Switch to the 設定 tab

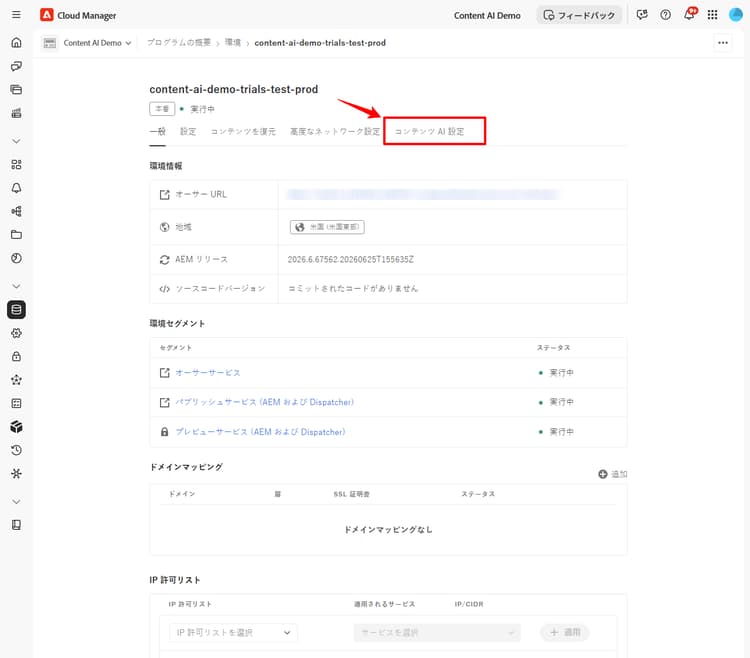point(188,132)
